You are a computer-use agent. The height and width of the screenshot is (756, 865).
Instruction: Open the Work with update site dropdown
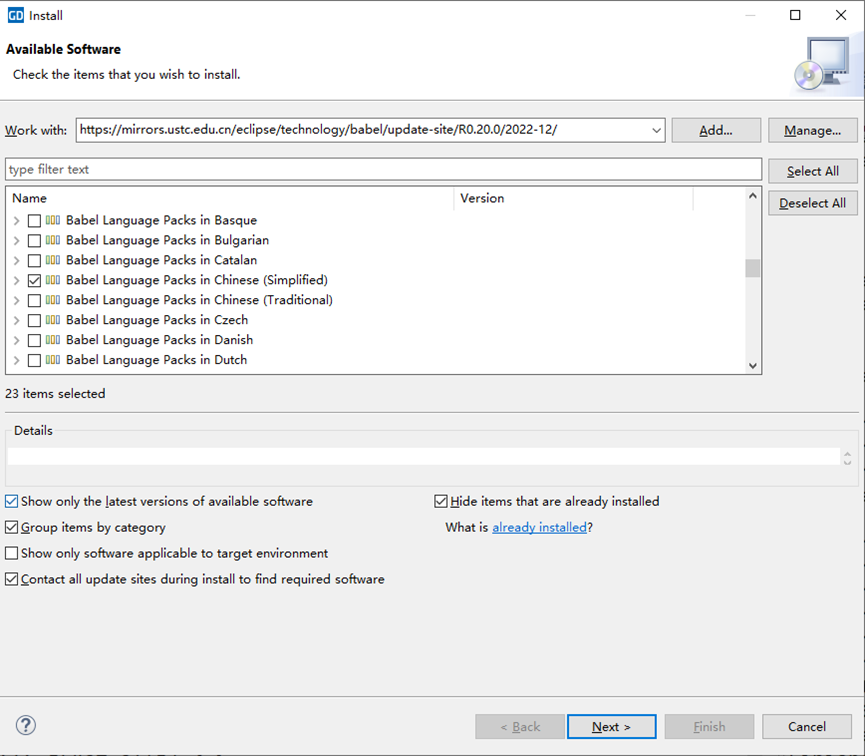point(656,130)
